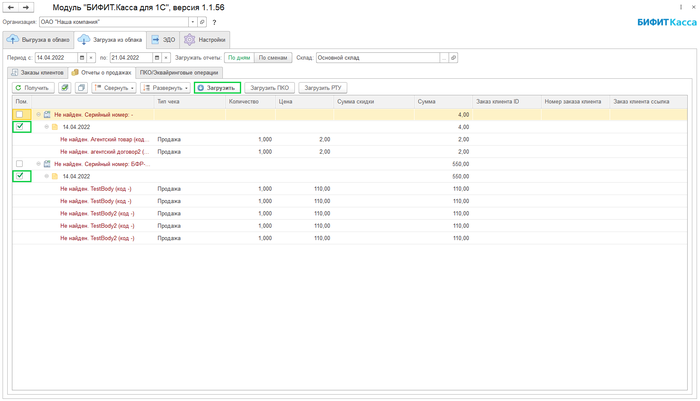Screen dimensions: 700x401
Task: Click the period end date field
Action: click(x=131, y=58)
